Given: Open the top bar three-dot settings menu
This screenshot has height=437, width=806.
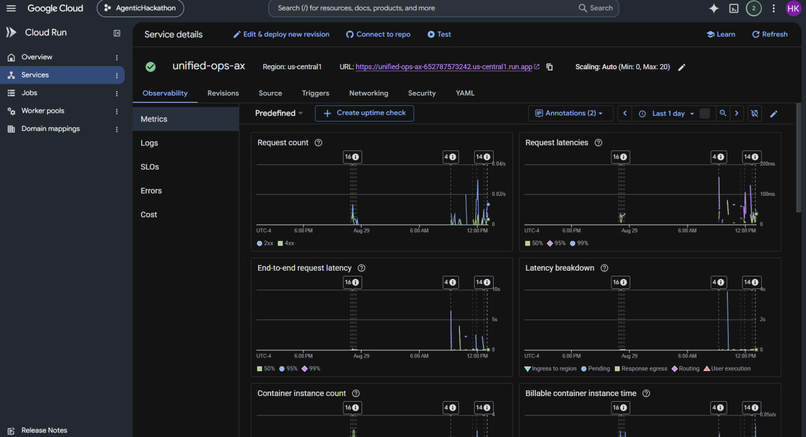Looking at the screenshot, I should tap(773, 8).
